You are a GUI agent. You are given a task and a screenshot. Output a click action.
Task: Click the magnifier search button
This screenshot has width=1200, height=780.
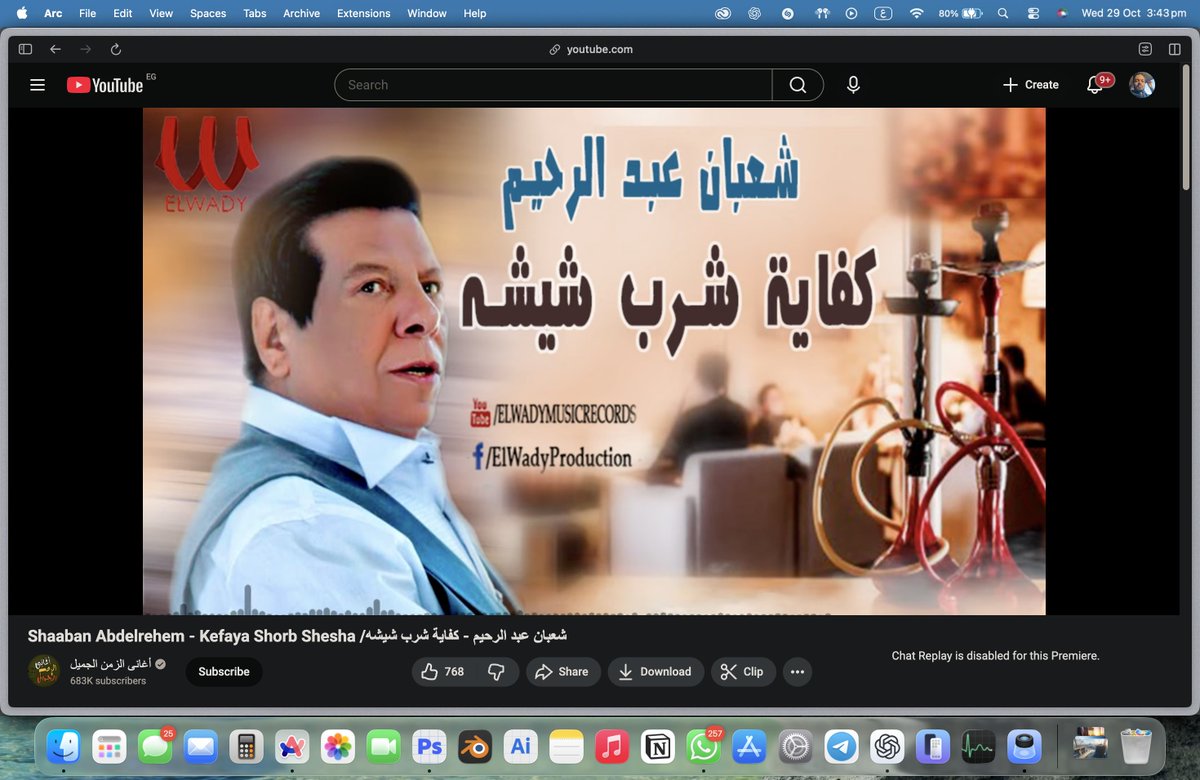[x=798, y=85]
